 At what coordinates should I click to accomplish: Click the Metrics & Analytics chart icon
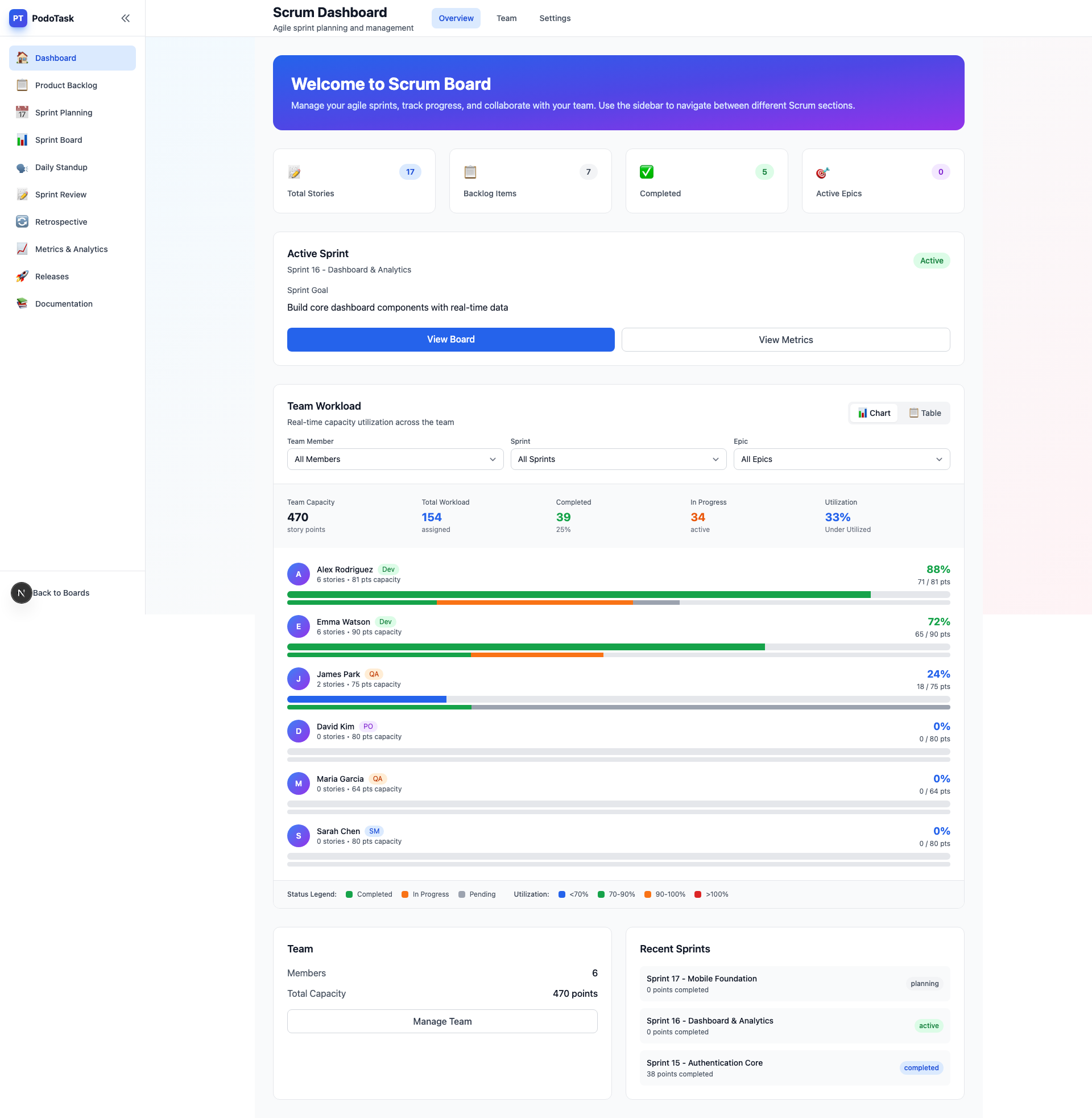coord(22,249)
